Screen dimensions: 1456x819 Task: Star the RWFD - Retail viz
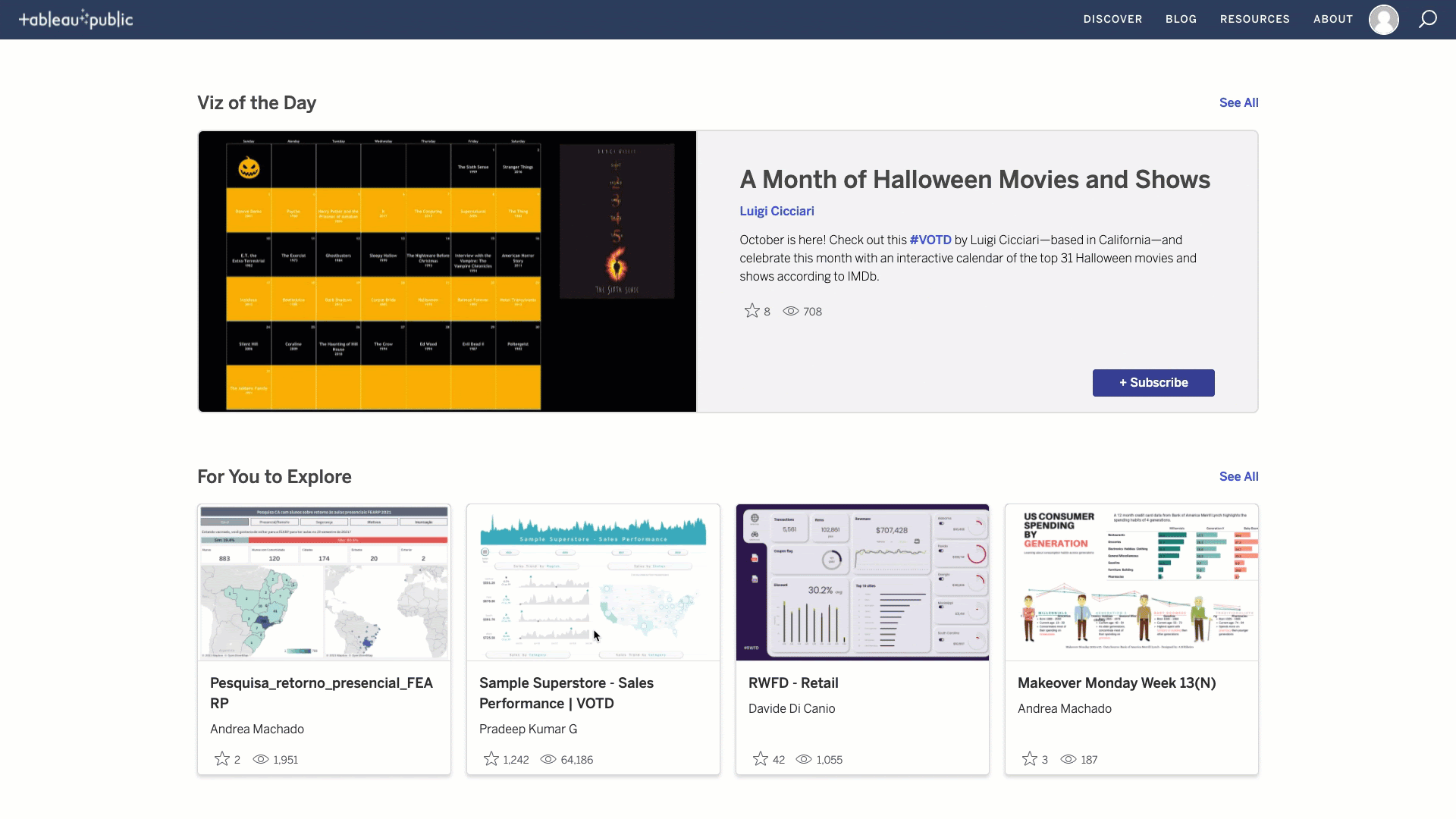pos(760,759)
